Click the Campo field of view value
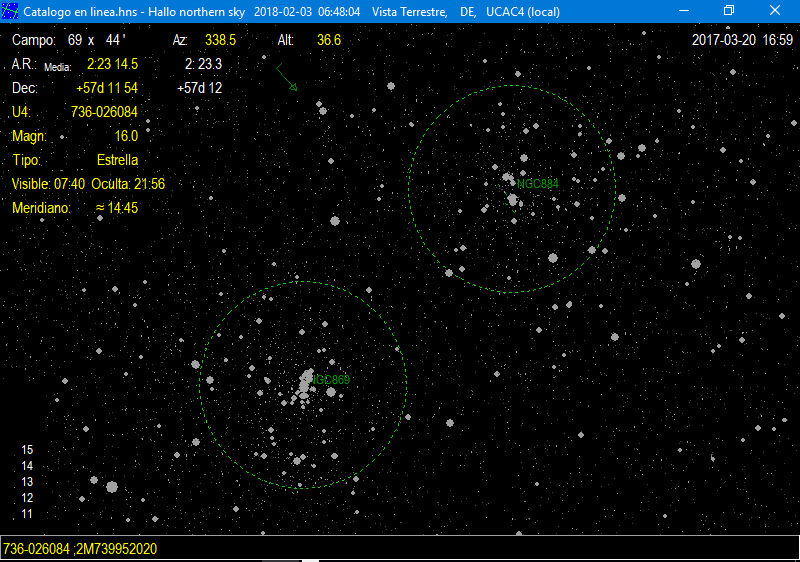The width and height of the screenshot is (800, 562). 97,40
